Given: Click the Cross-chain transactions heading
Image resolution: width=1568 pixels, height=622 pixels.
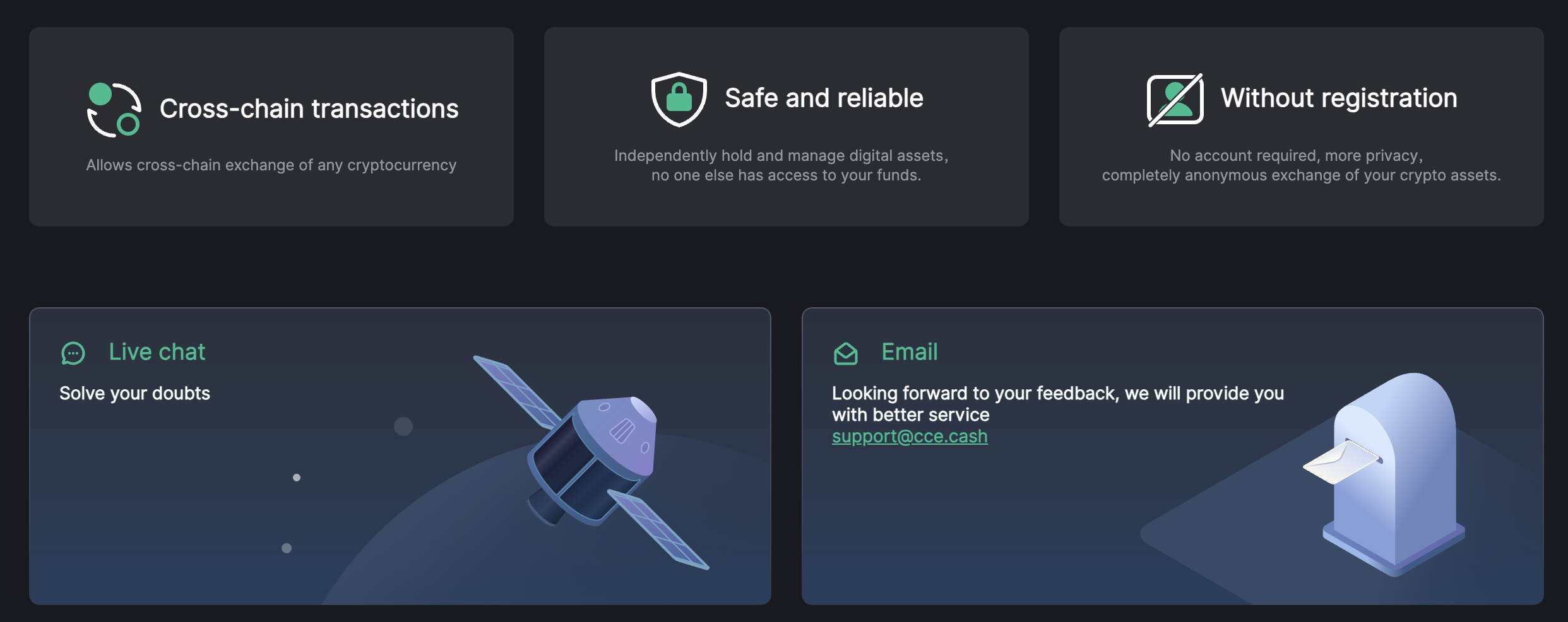Looking at the screenshot, I should pyautogui.click(x=309, y=109).
